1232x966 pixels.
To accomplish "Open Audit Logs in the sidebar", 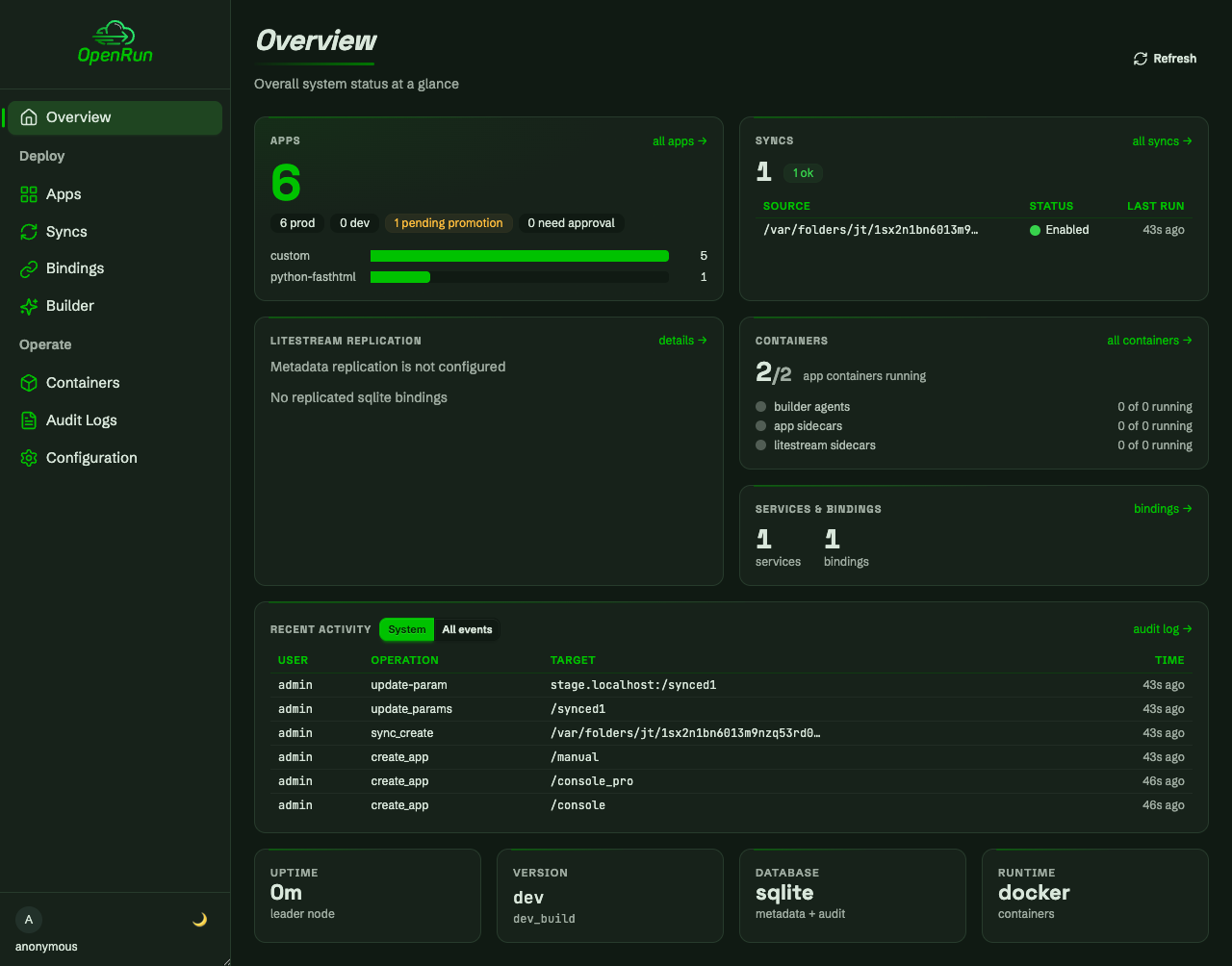I will pos(115,420).
